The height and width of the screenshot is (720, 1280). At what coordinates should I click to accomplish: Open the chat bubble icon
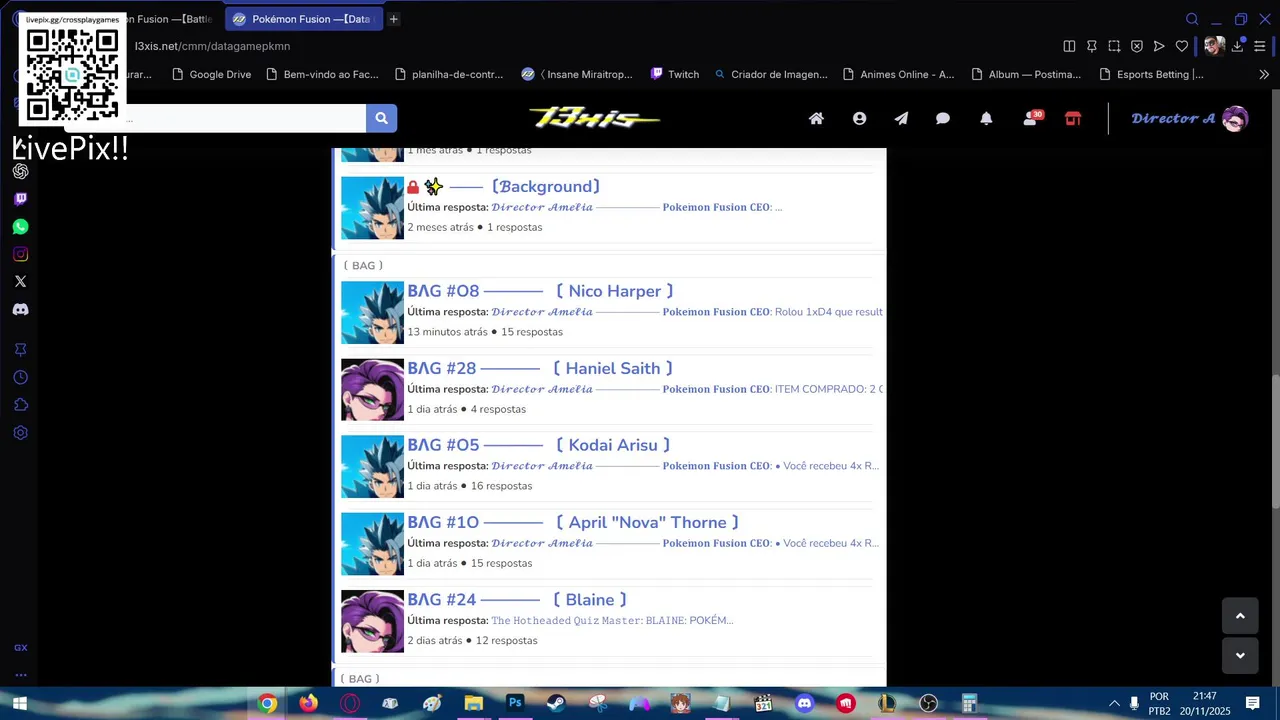point(943,118)
